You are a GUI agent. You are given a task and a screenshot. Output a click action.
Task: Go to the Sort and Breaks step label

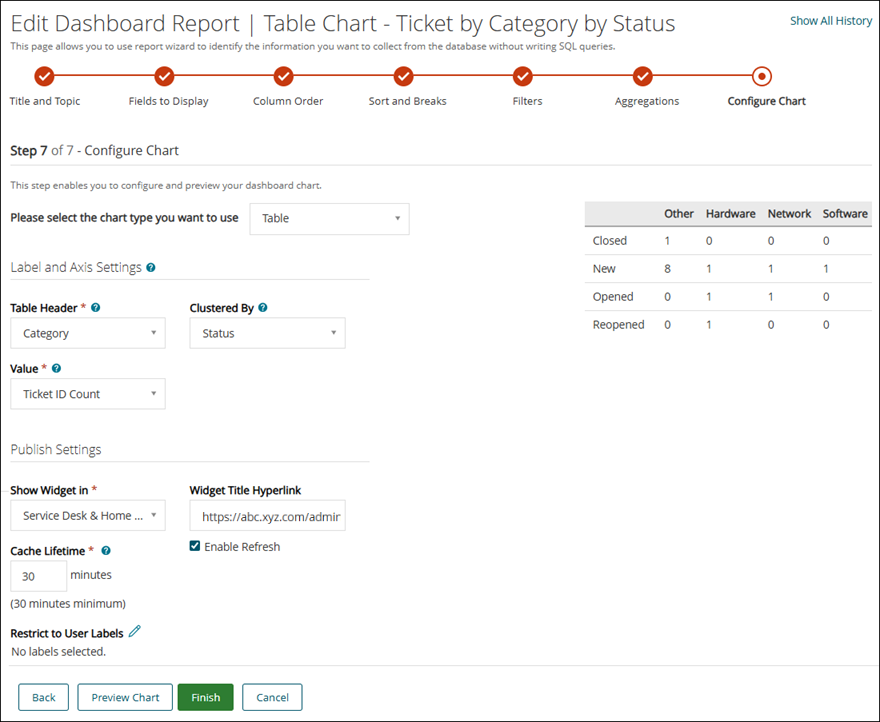tap(407, 101)
